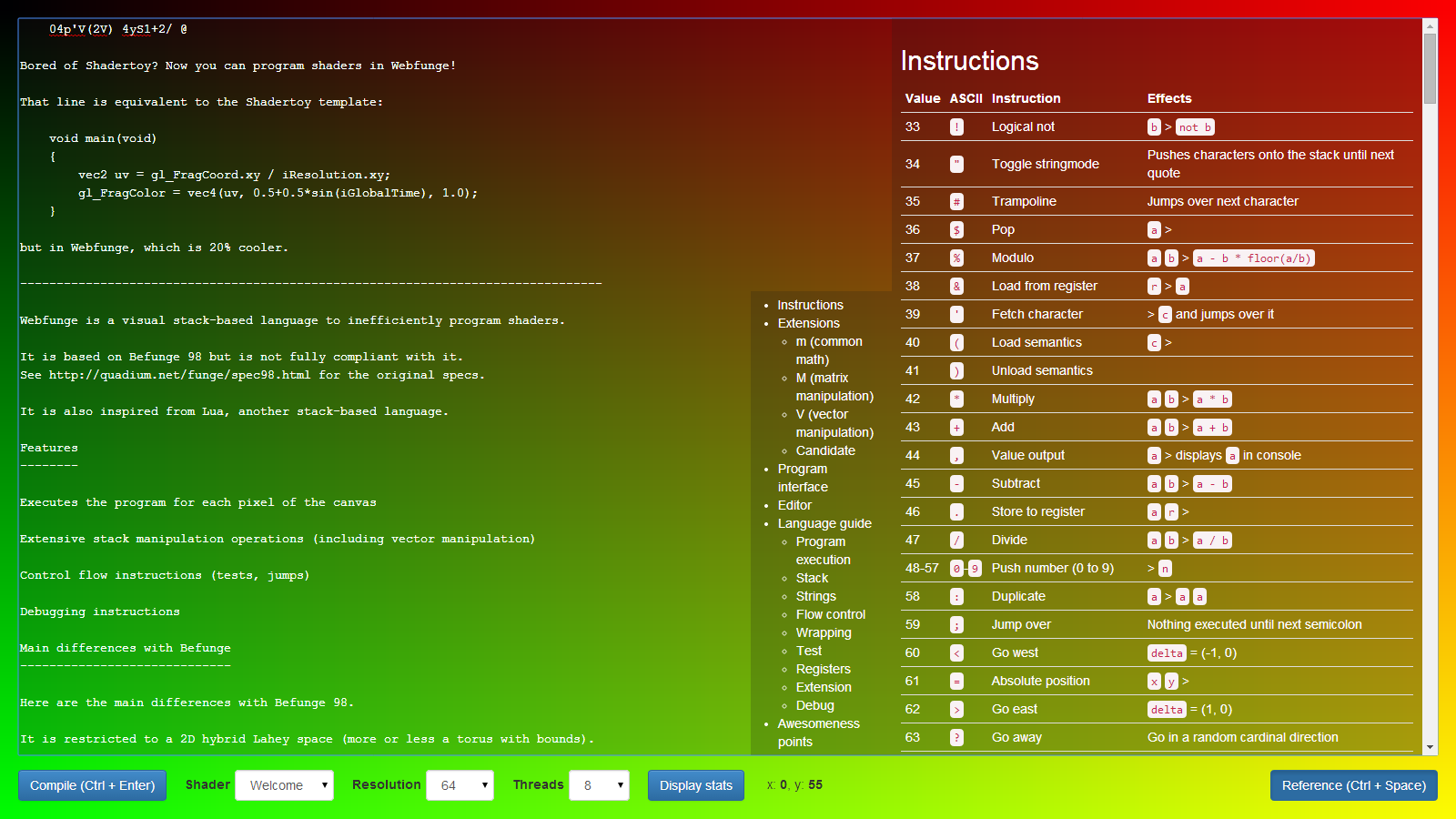Open the Editor section link
The image size is (1456, 819).
(x=794, y=505)
